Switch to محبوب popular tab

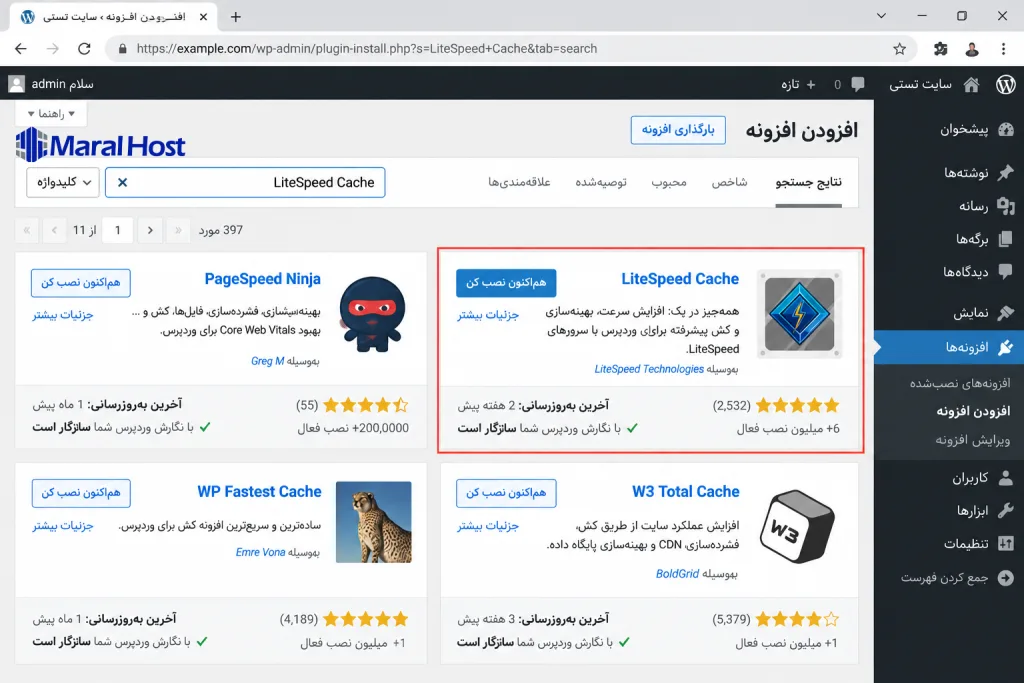[x=669, y=182]
